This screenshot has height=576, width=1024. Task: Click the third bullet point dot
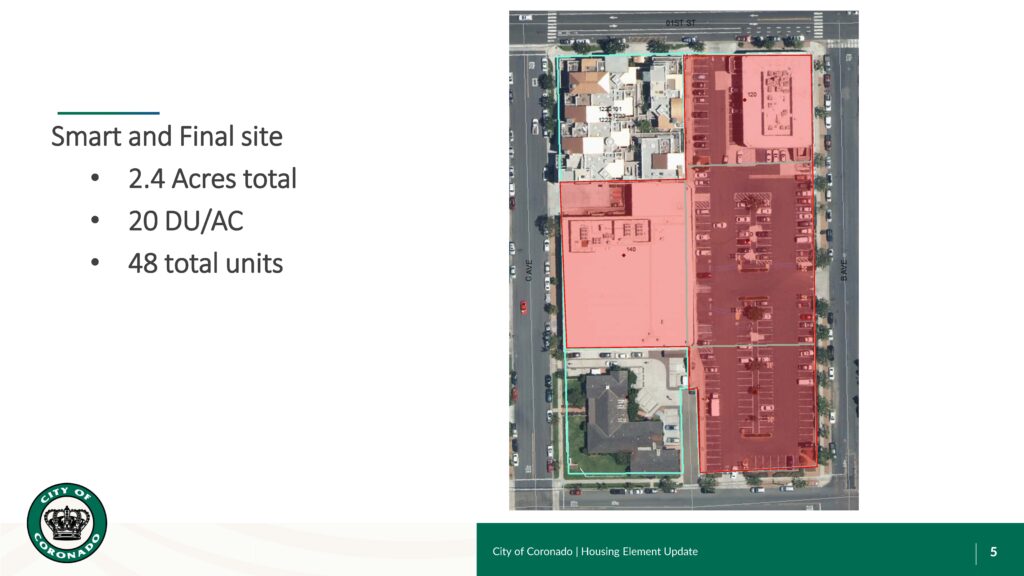(x=95, y=263)
